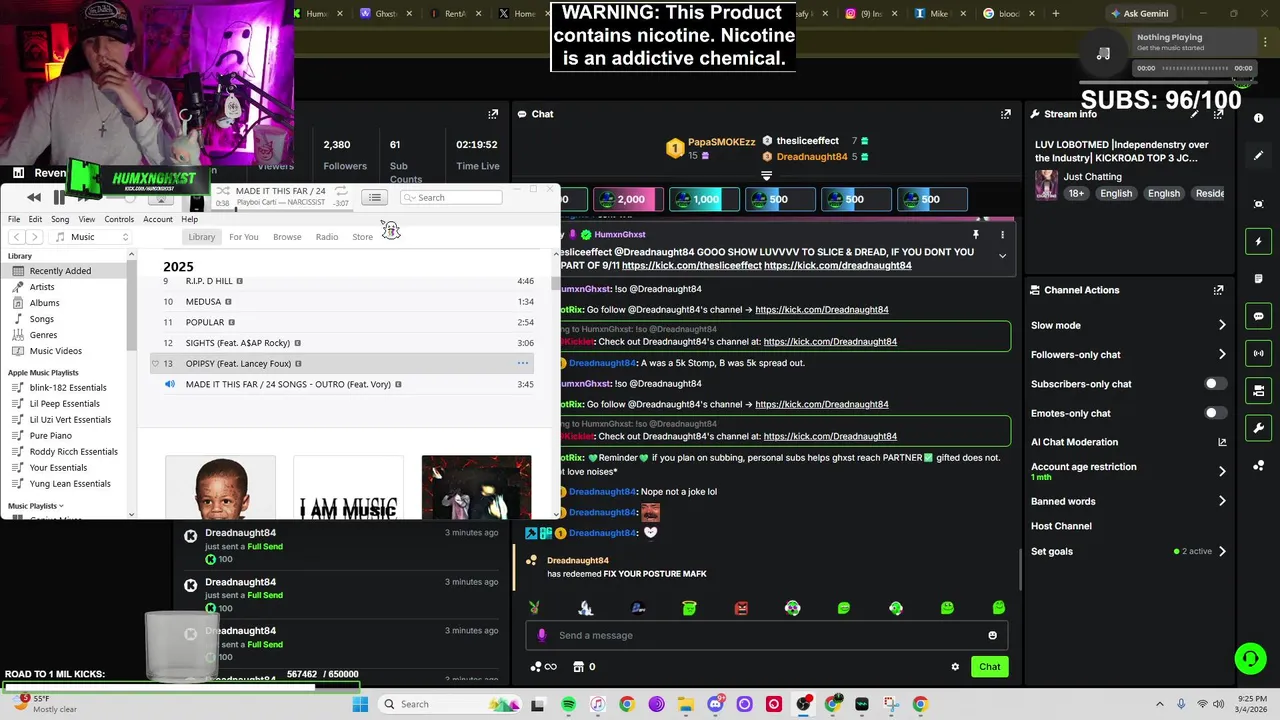Select Albums in the iTunes library sidebar
The width and height of the screenshot is (1280, 720).
click(x=44, y=303)
